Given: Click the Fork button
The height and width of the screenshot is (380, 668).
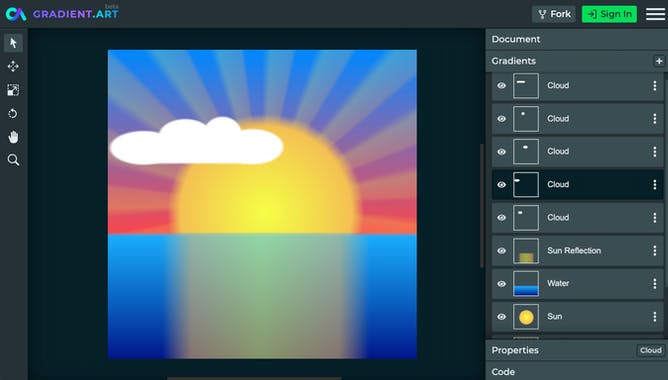Looking at the screenshot, I should [554, 14].
